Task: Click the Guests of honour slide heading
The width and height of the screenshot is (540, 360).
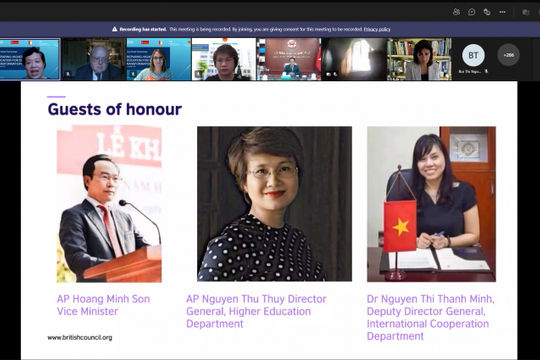Action: (x=115, y=109)
